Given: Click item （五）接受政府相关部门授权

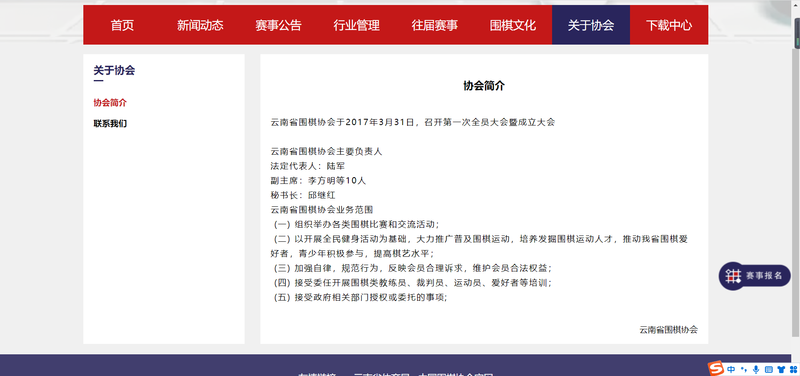Looking at the screenshot, I should tap(360, 297).
